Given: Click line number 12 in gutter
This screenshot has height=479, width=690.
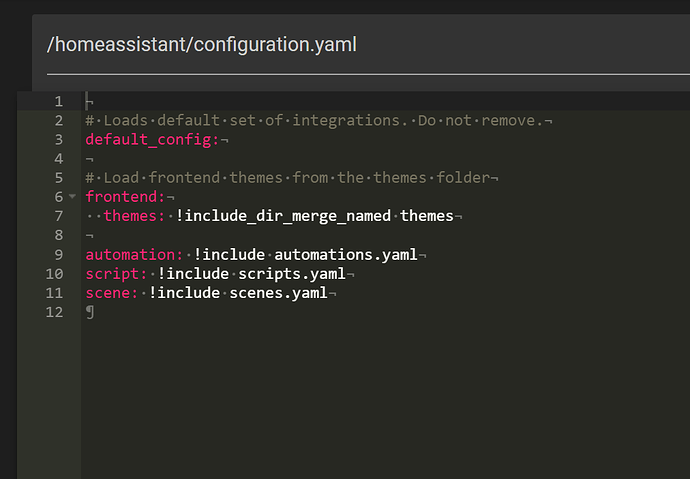Looking at the screenshot, I should (x=54, y=312).
